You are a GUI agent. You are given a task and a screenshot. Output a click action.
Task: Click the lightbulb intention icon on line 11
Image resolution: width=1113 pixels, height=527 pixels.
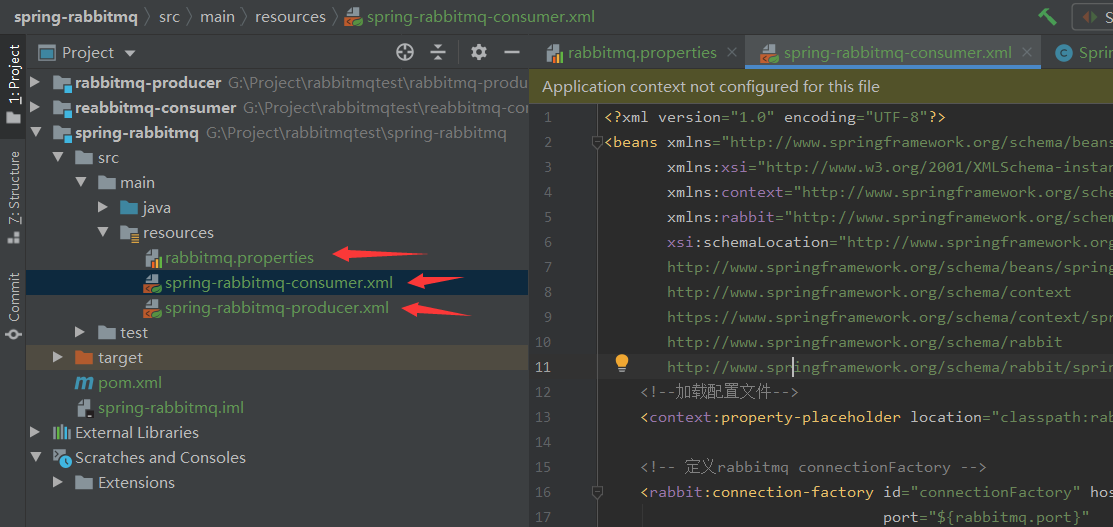(622, 364)
